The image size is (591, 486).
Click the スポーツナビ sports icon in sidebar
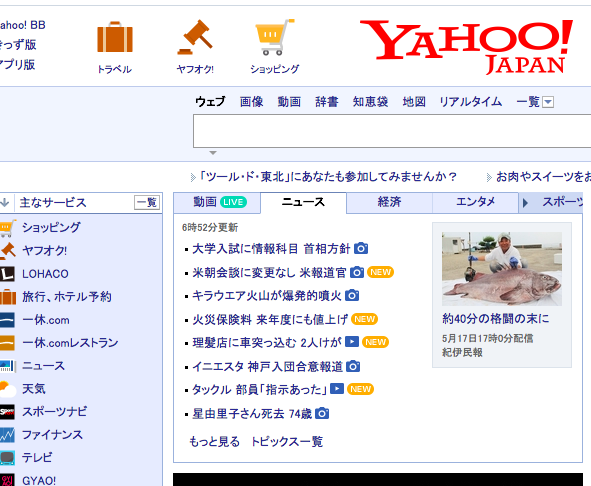tap(7, 412)
